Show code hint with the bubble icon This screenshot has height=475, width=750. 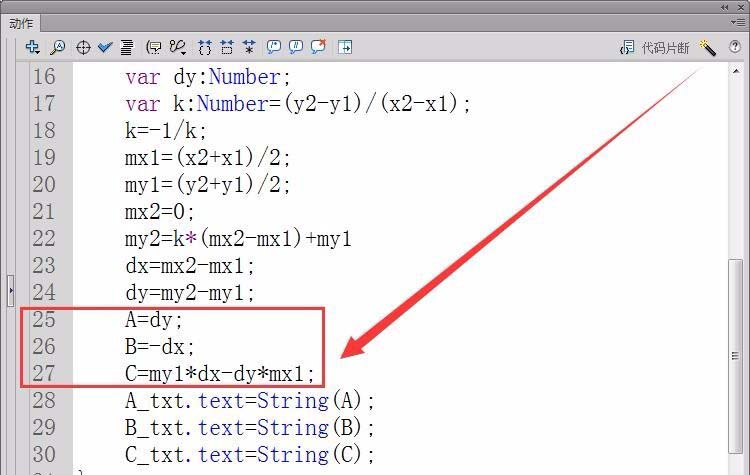point(154,47)
